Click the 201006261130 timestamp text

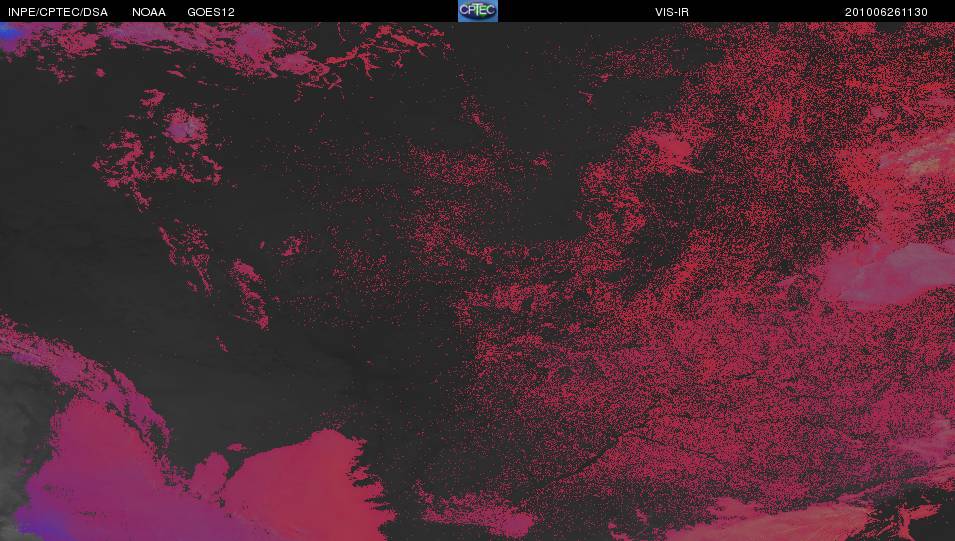pyautogui.click(x=886, y=12)
